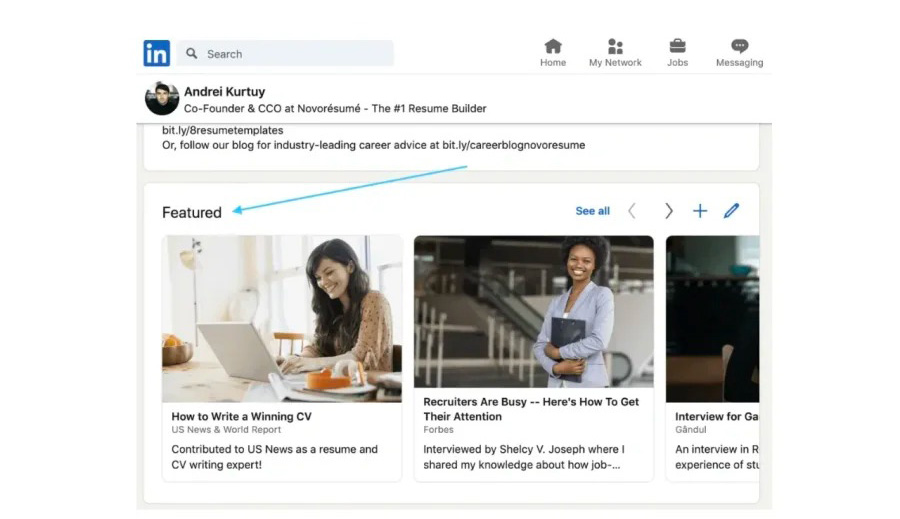Show previous featured items with left chevron
This screenshot has width=900, height=519.
[x=632, y=211]
